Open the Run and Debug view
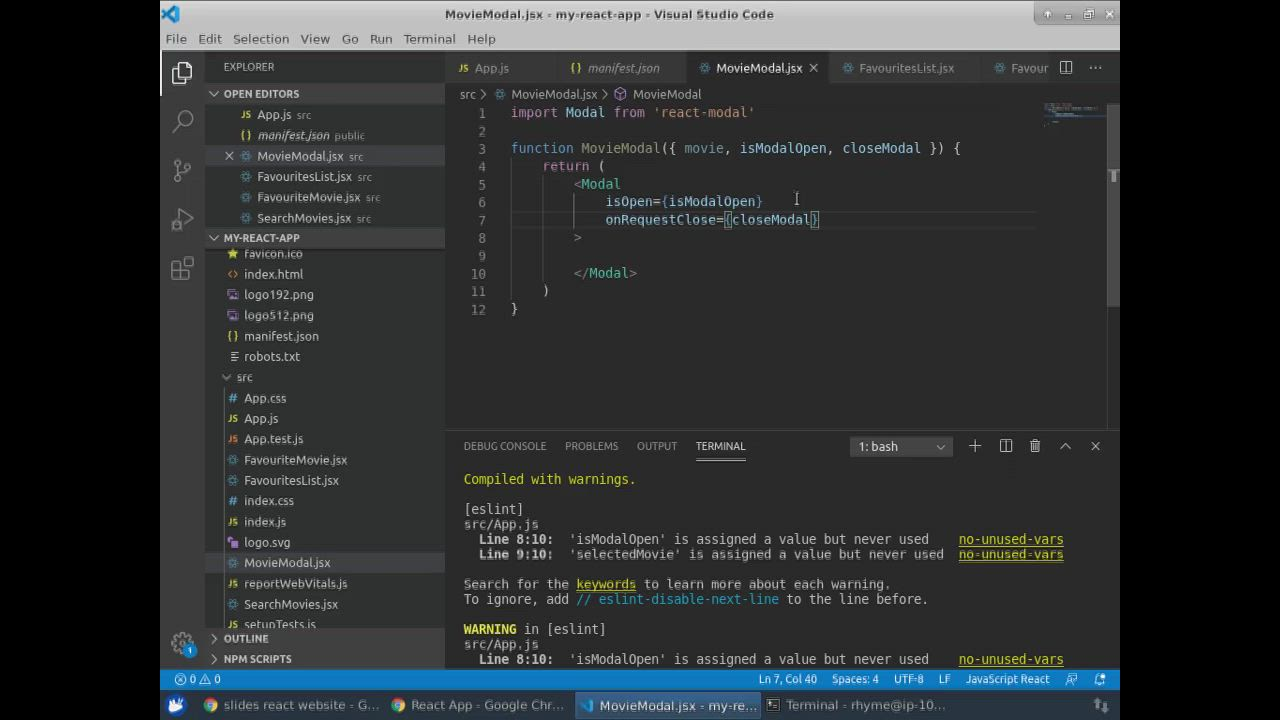1280x720 pixels. tap(182, 220)
